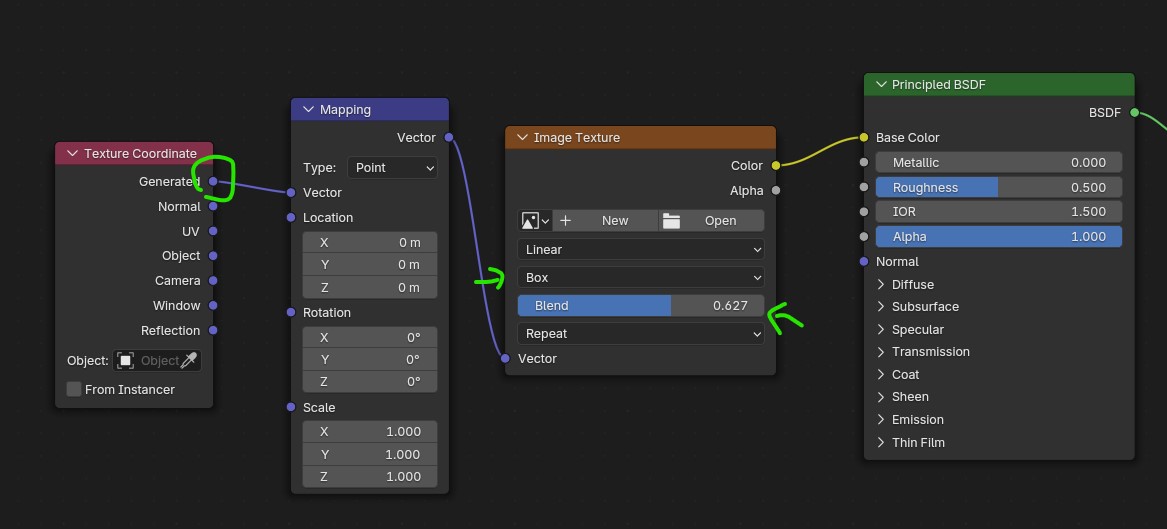This screenshot has width=1167, height=529.
Task: Expand the Specular panel
Action: 881,330
